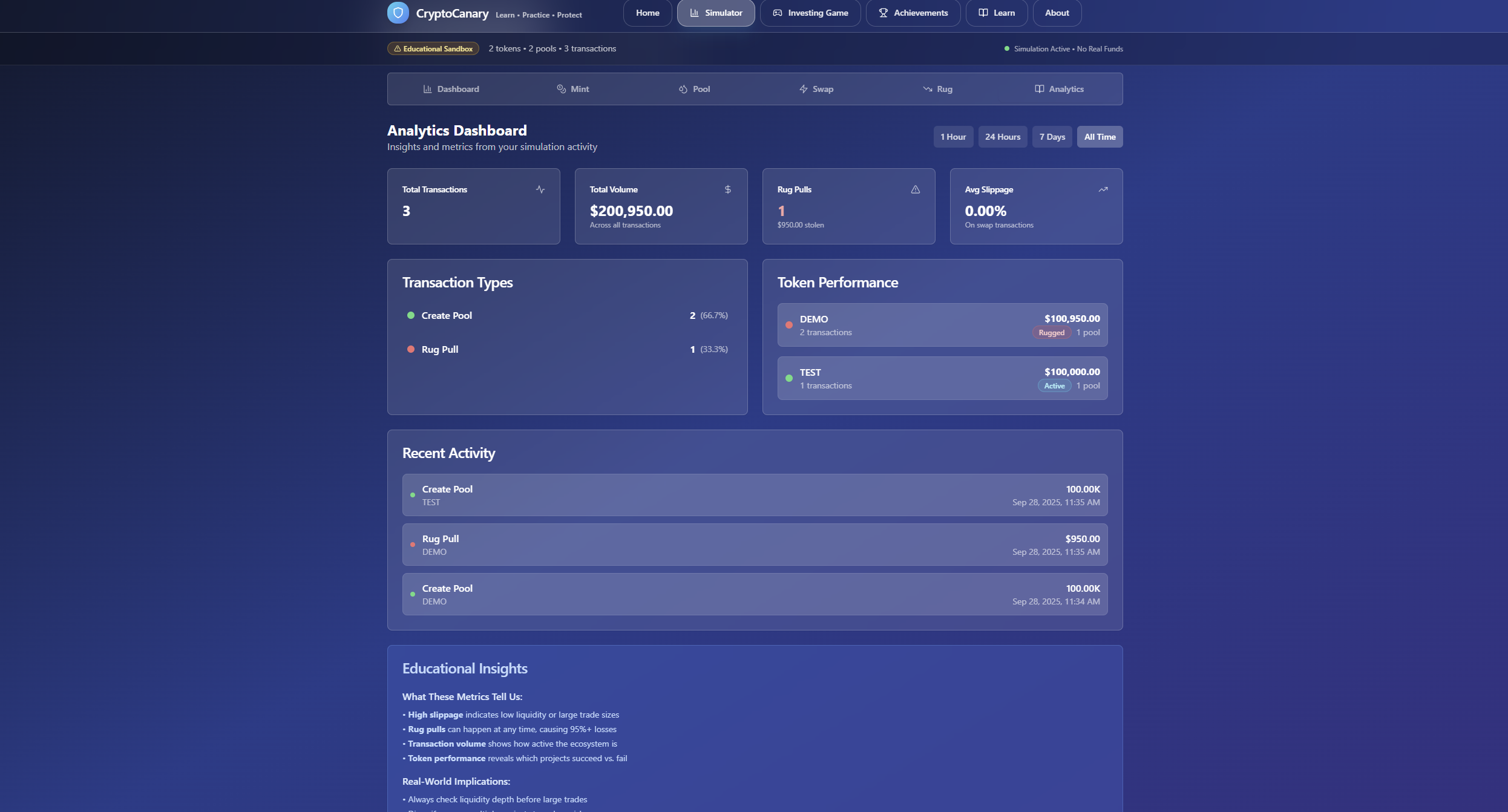Click the trophy icon beside Achievements
This screenshot has width=1508, height=812.
883,13
